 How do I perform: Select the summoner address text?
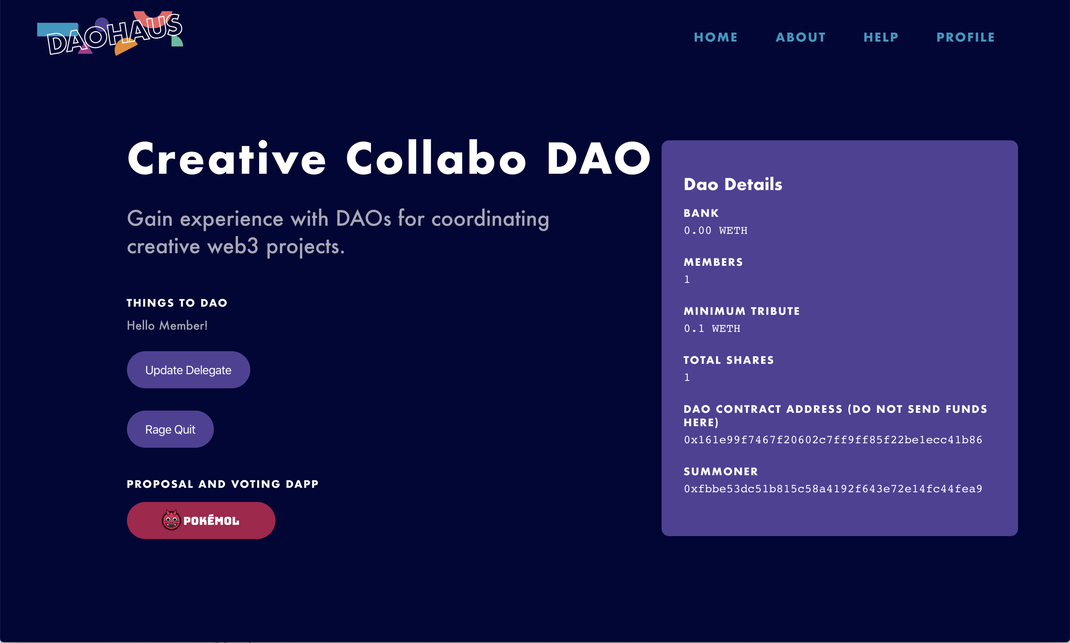point(833,489)
